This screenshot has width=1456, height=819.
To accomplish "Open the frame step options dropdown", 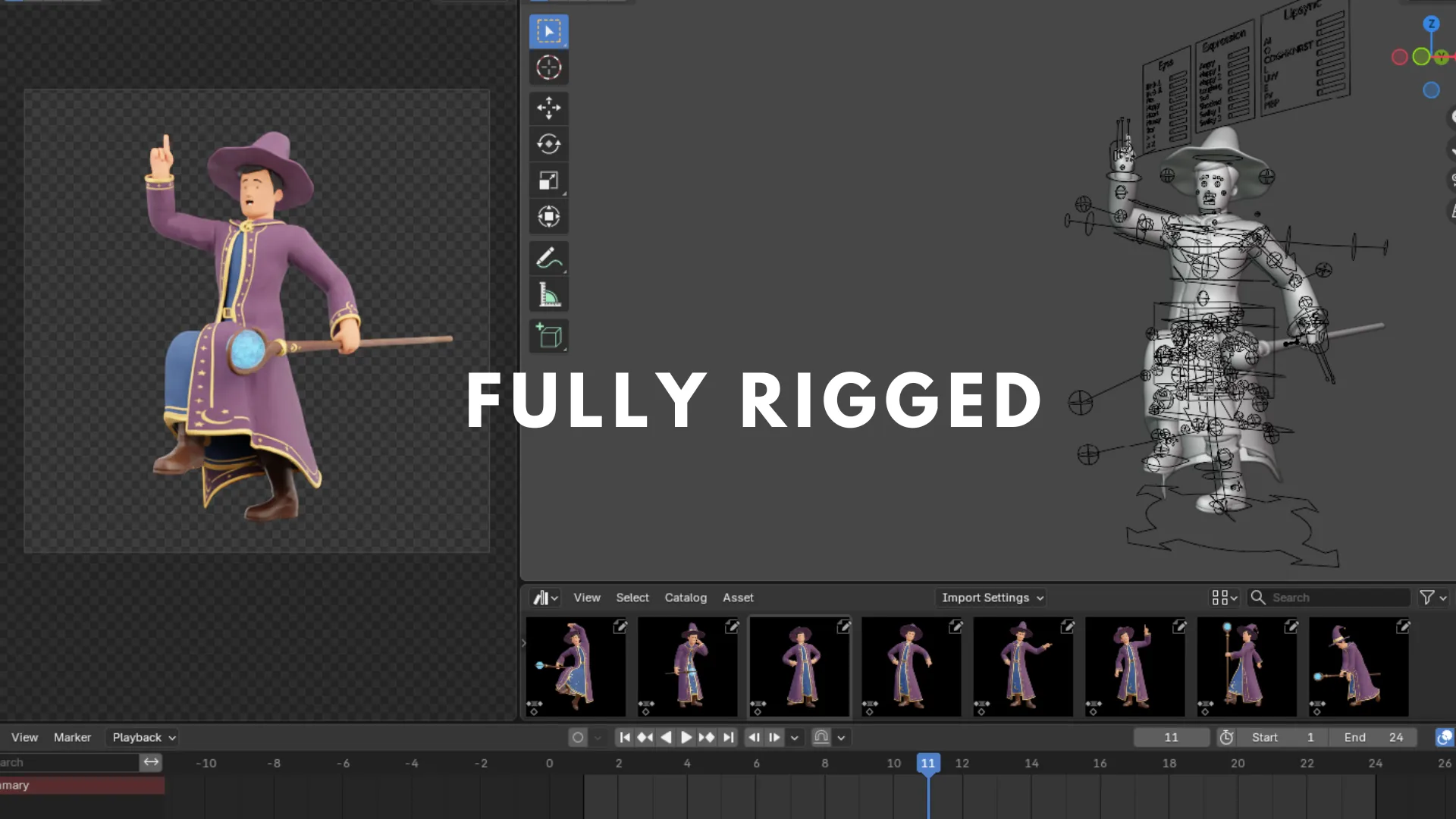I will tap(794, 737).
